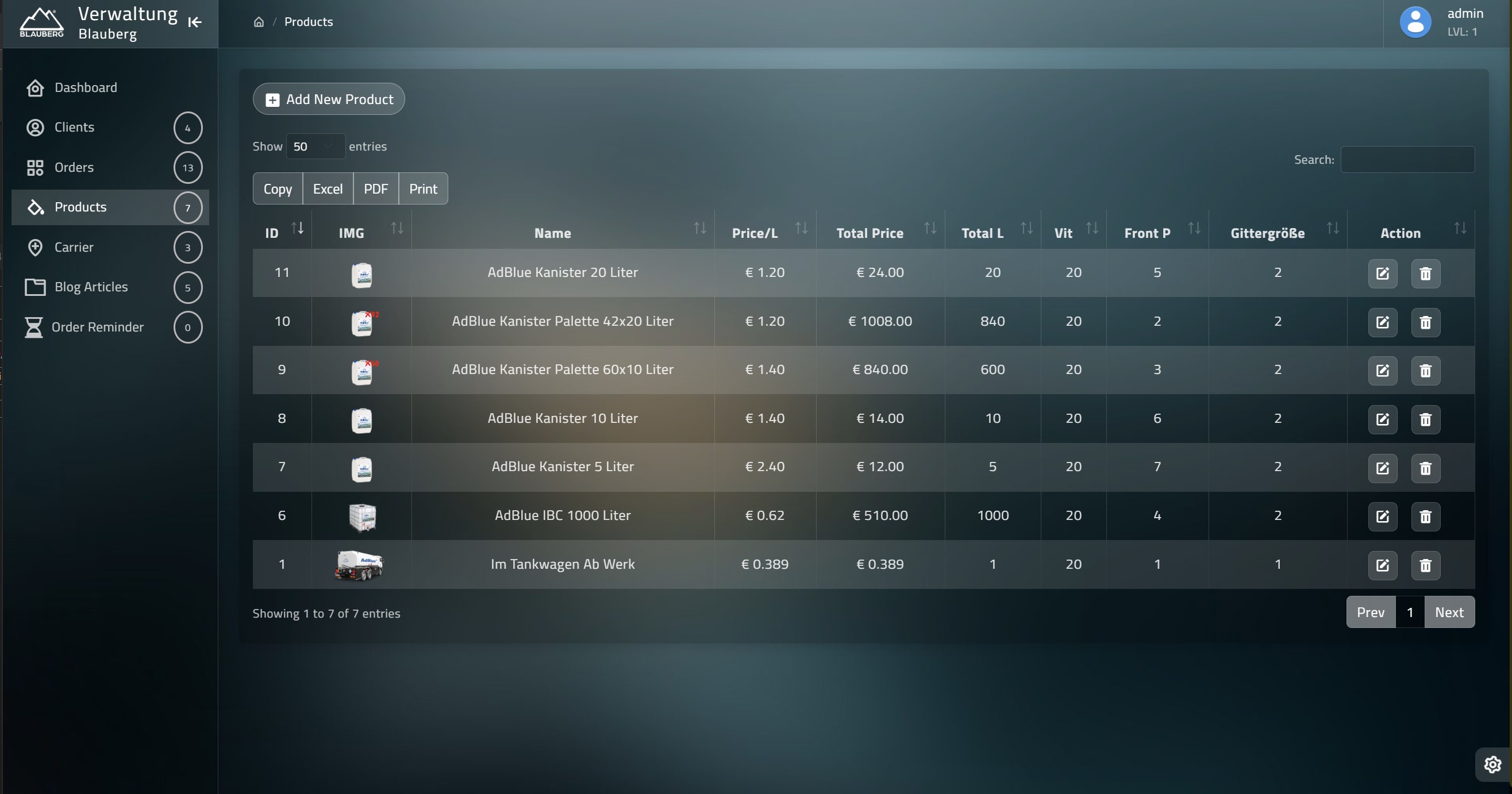
Task: Click the € 1008.00 total price cell
Action: 880,321
